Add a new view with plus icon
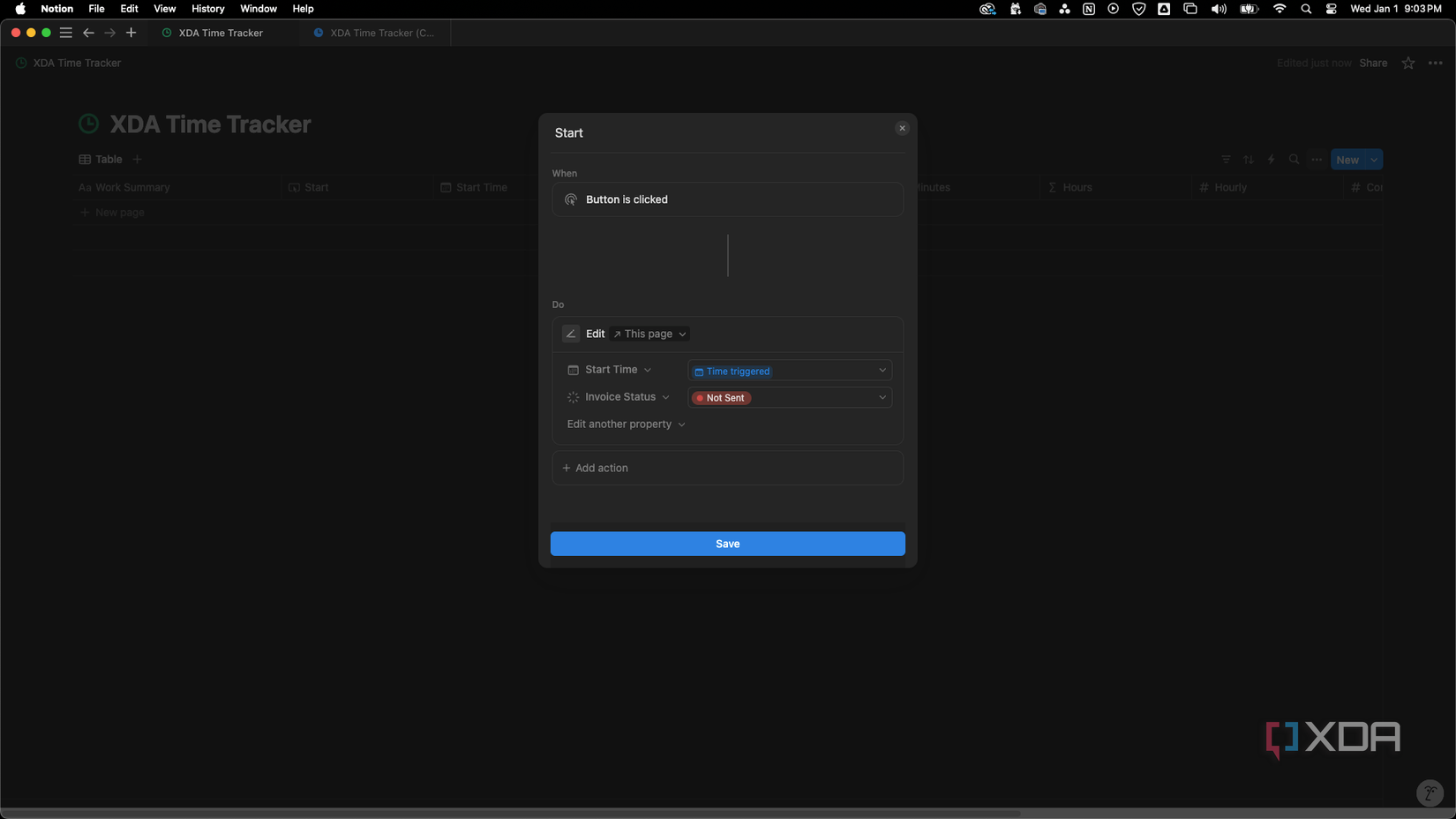Viewport: 1456px width, 819px height. pyautogui.click(x=137, y=160)
